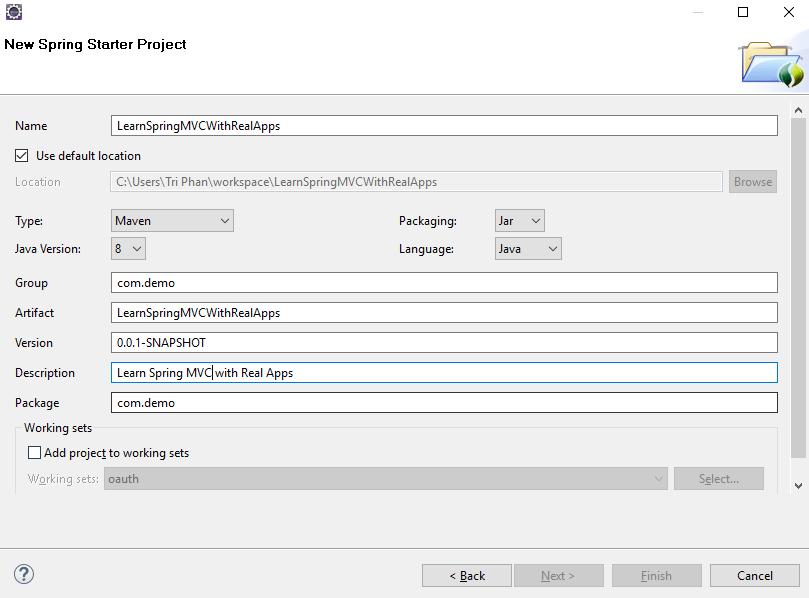
Task: Click the Browse button next to Location
Action: tap(752, 181)
